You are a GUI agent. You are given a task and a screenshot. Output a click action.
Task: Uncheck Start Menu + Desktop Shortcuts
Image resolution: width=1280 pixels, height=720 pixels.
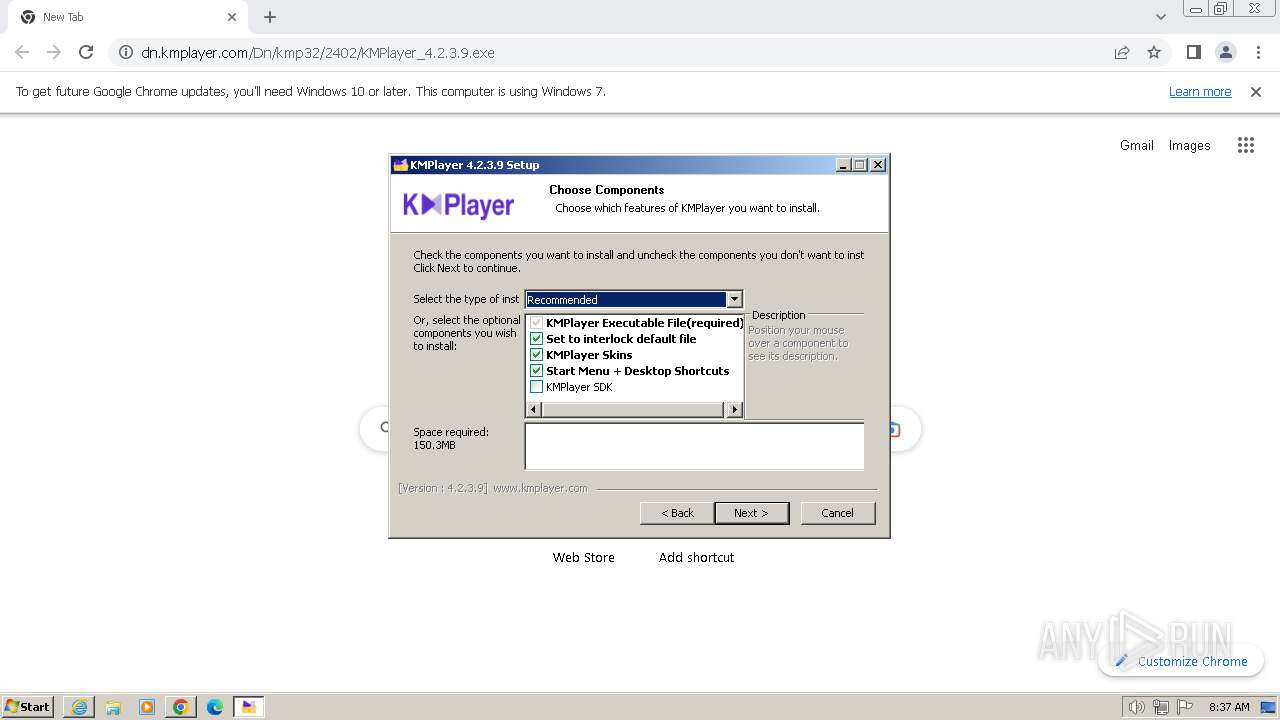point(536,371)
